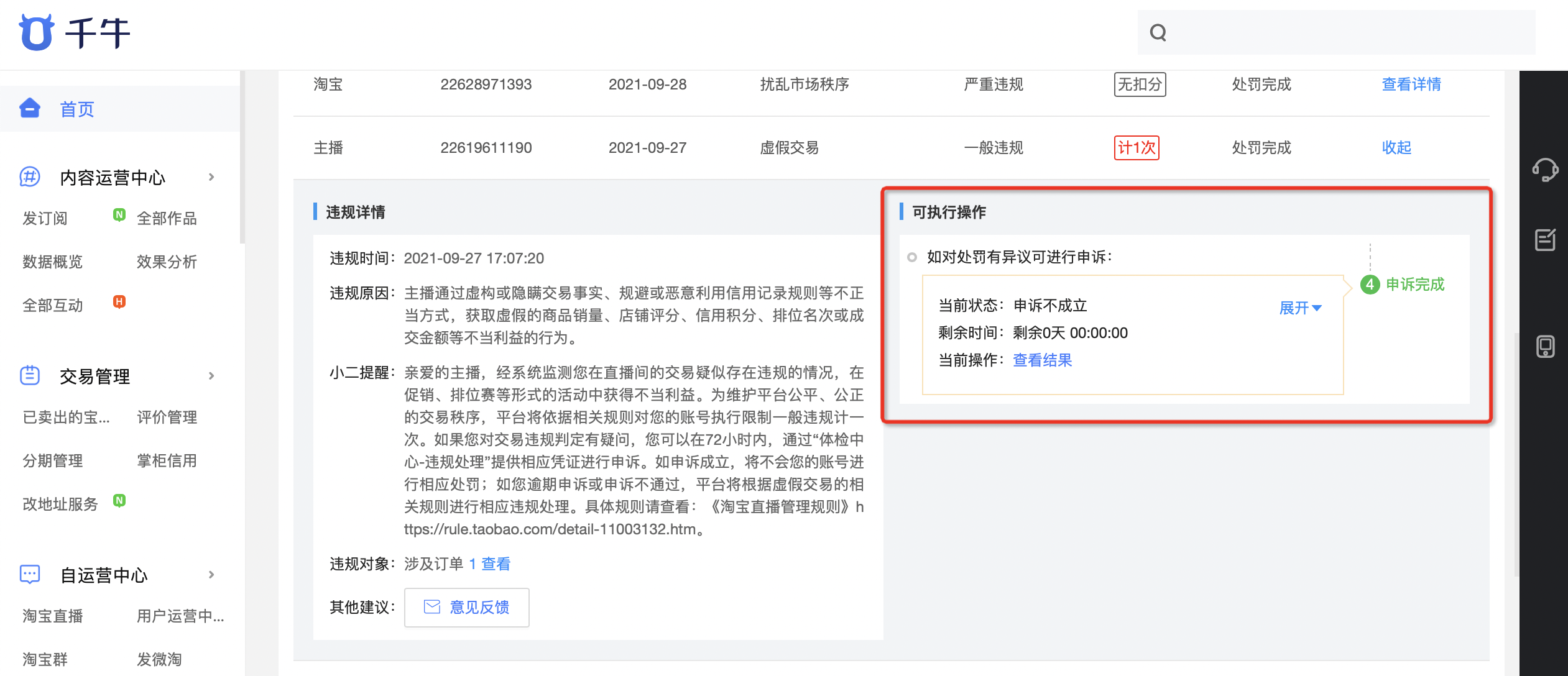Open 掌柜信用 menu item
This screenshot has height=676, width=1568.
(167, 461)
